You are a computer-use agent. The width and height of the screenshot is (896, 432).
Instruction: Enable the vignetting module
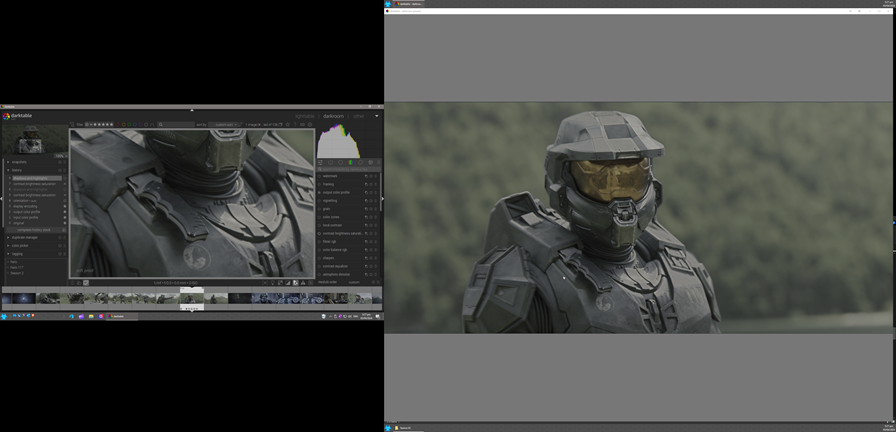[319, 201]
